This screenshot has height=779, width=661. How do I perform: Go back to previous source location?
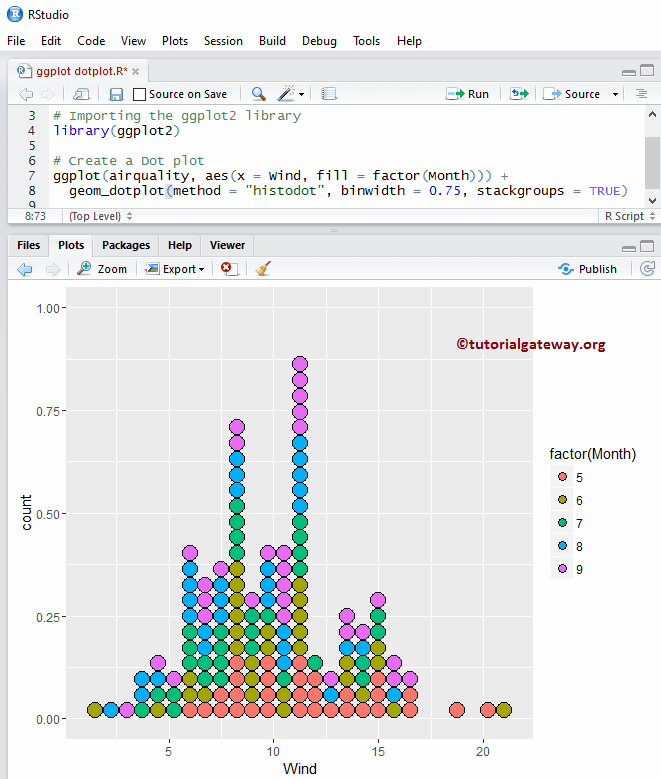[26, 94]
